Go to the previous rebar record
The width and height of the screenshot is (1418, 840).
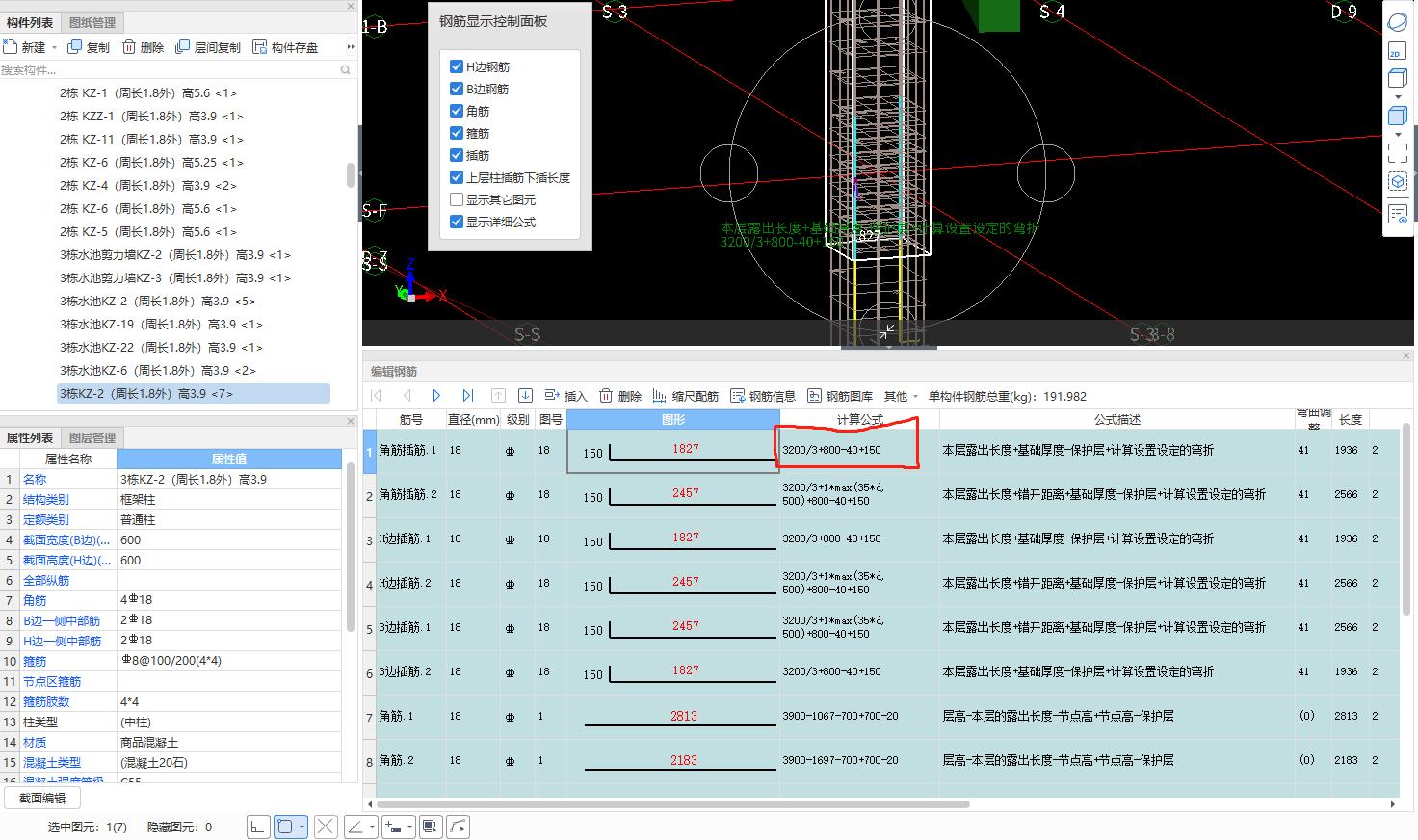(x=407, y=396)
